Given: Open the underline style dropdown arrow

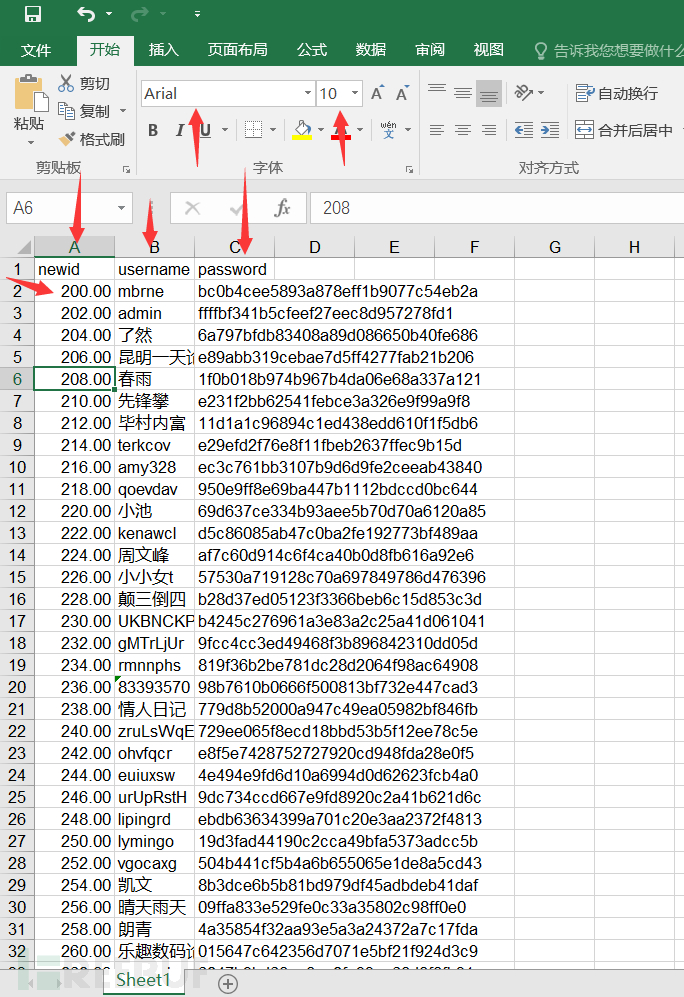Looking at the screenshot, I should tap(225, 130).
